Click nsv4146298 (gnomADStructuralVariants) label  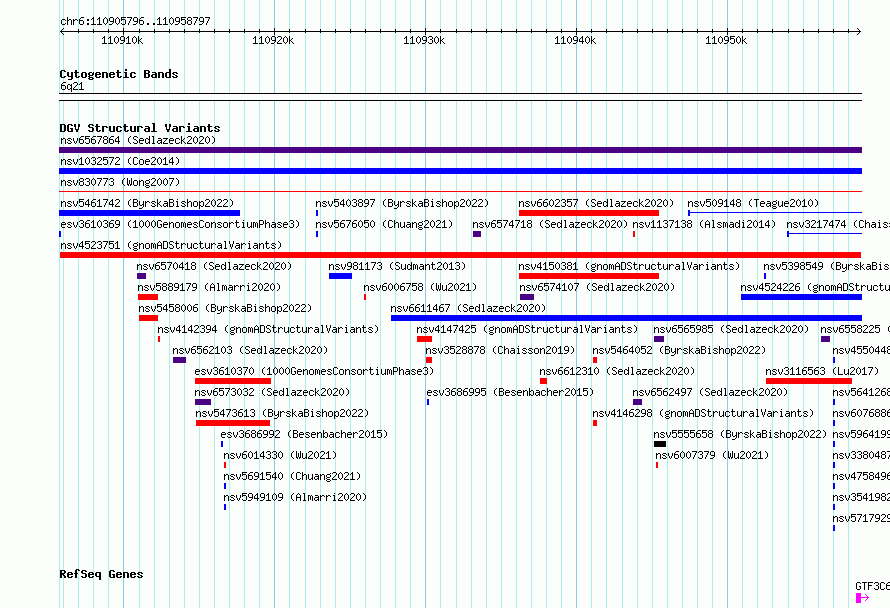703,413
